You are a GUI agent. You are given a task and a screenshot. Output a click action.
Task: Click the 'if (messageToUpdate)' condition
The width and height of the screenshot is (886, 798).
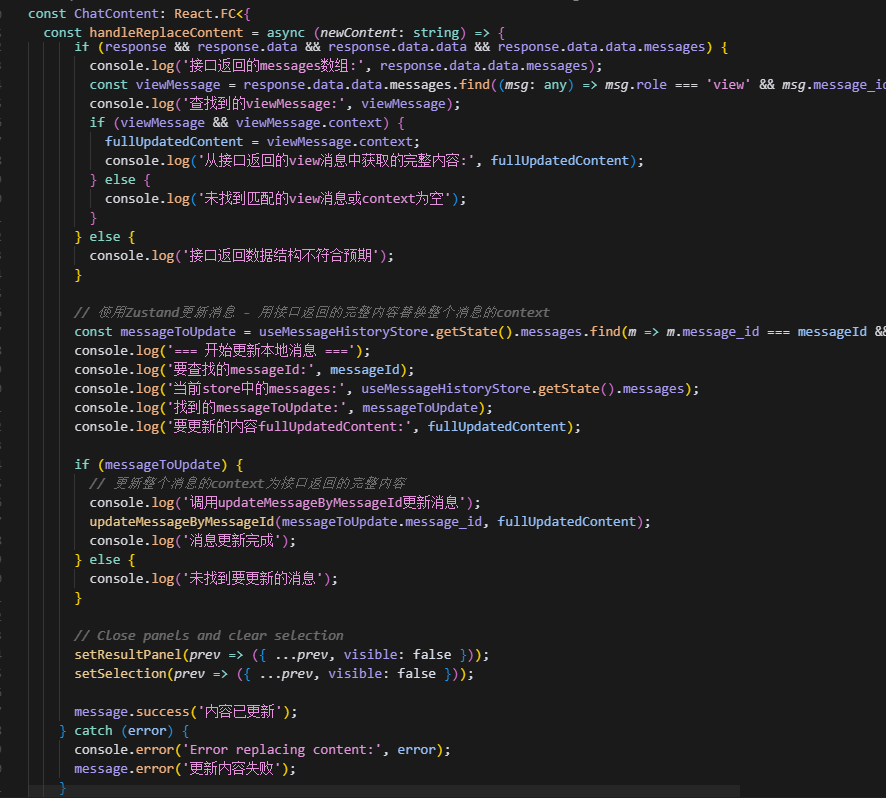(x=158, y=465)
